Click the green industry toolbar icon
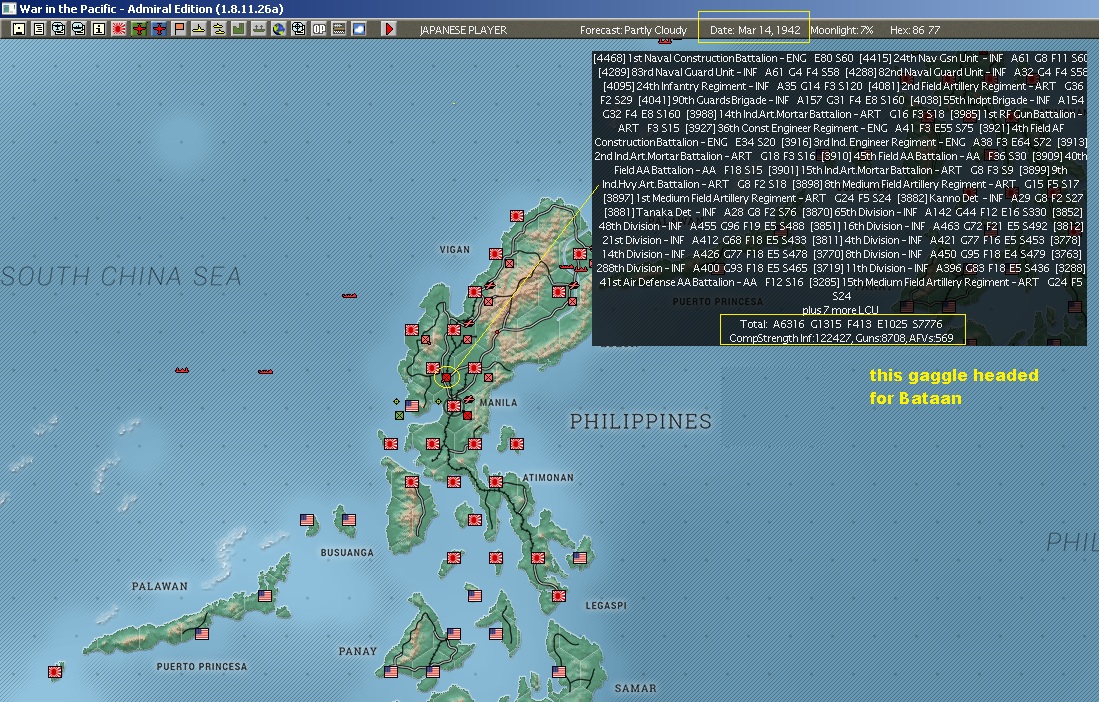Image resolution: width=1099 pixels, height=702 pixels. [x=239, y=29]
